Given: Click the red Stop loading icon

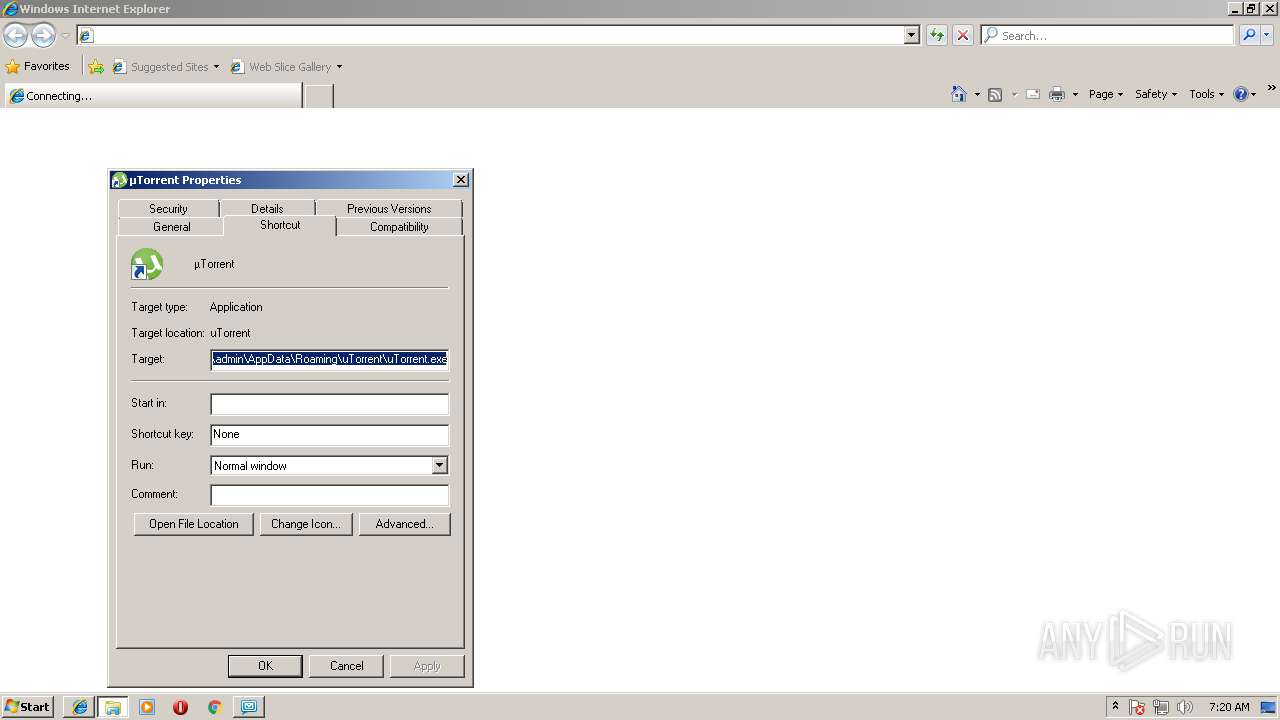Looking at the screenshot, I should 963,35.
